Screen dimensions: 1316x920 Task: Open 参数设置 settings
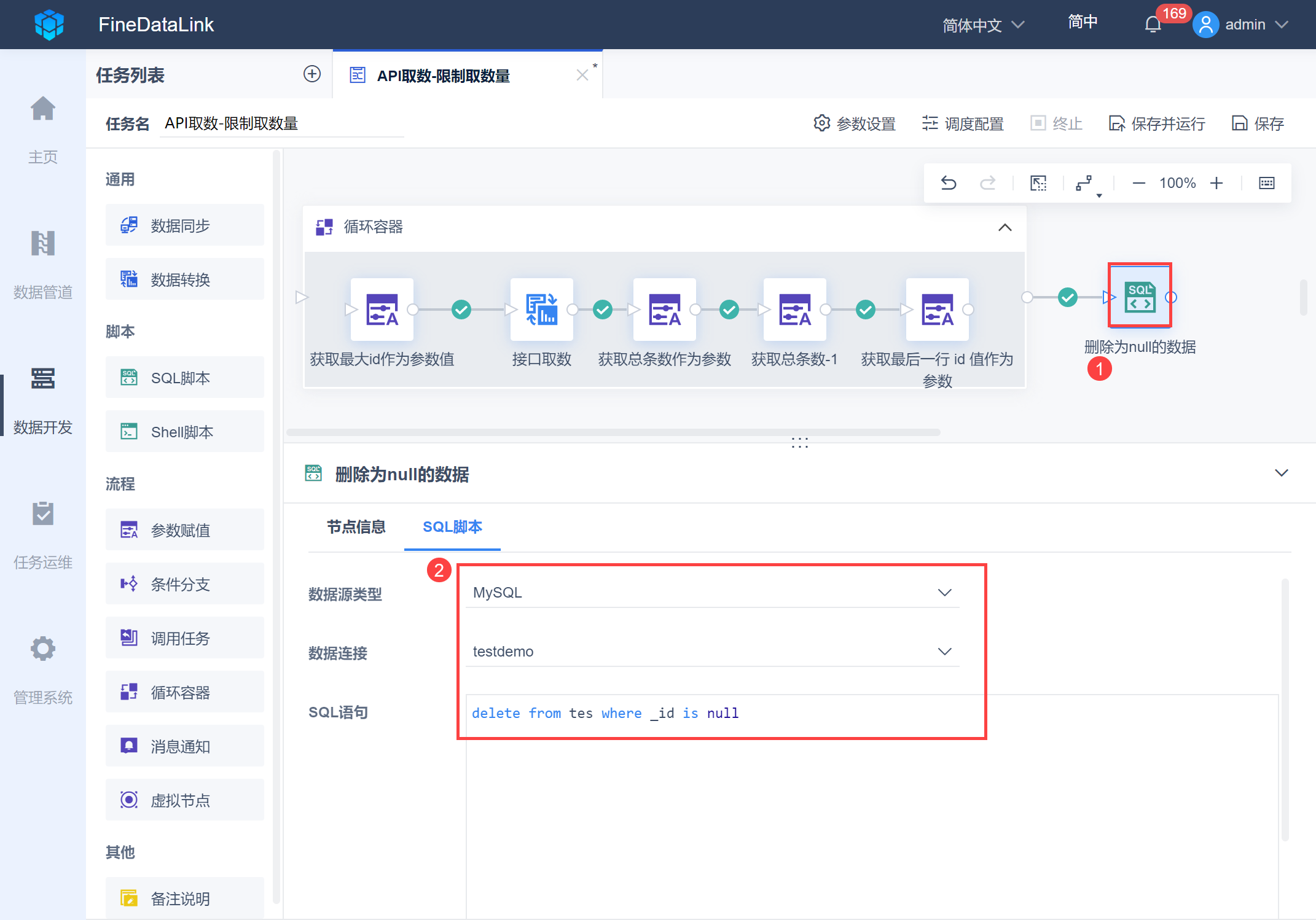click(855, 123)
